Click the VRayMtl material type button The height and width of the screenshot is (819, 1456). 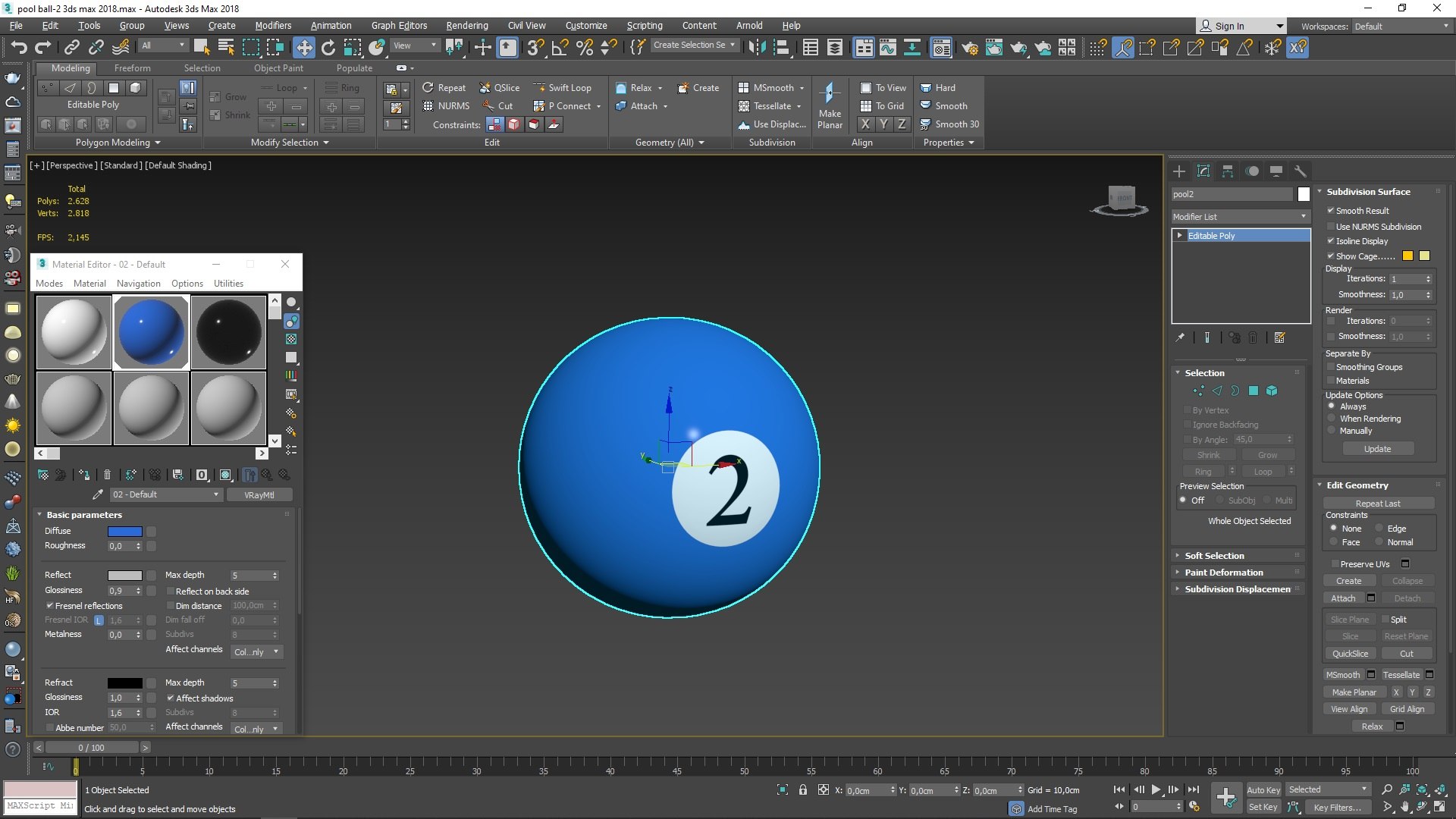[259, 495]
